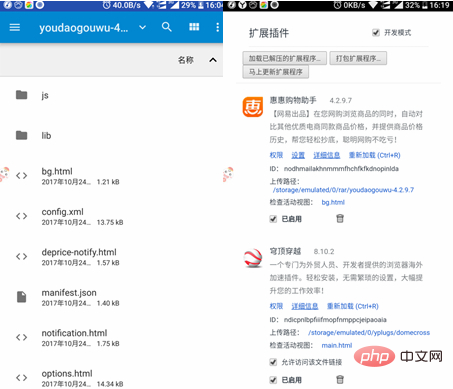The height and width of the screenshot is (389, 453).
Task: Click 重新加载 (Ctrl+R) for 惠惠购物助手
Action: pos(374,155)
